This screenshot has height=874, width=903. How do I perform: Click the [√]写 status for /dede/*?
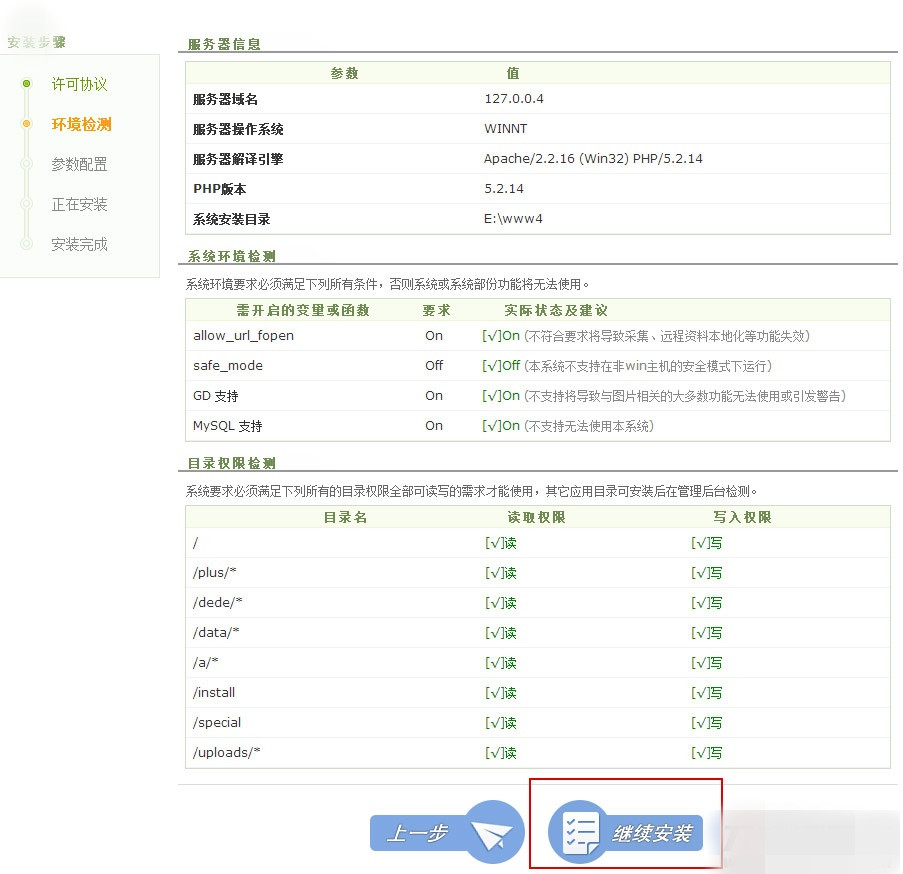pyautogui.click(x=707, y=603)
